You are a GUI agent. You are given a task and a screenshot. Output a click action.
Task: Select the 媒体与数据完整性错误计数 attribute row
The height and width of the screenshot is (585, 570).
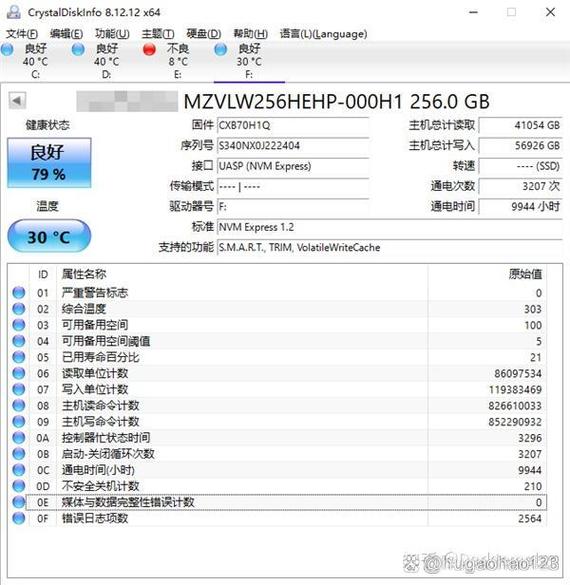[286, 502]
